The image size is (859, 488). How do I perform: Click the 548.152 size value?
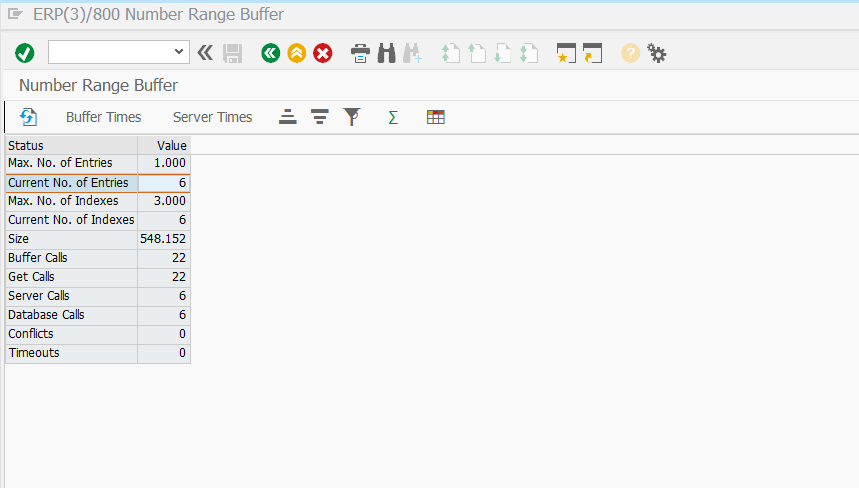pos(163,239)
